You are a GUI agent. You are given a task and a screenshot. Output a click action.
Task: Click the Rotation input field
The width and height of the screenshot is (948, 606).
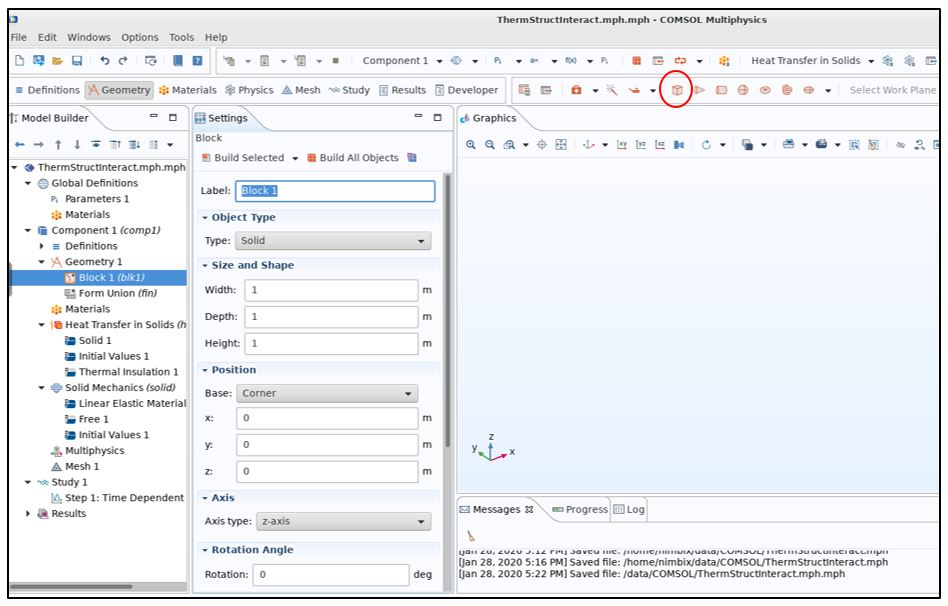[x=331, y=575]
